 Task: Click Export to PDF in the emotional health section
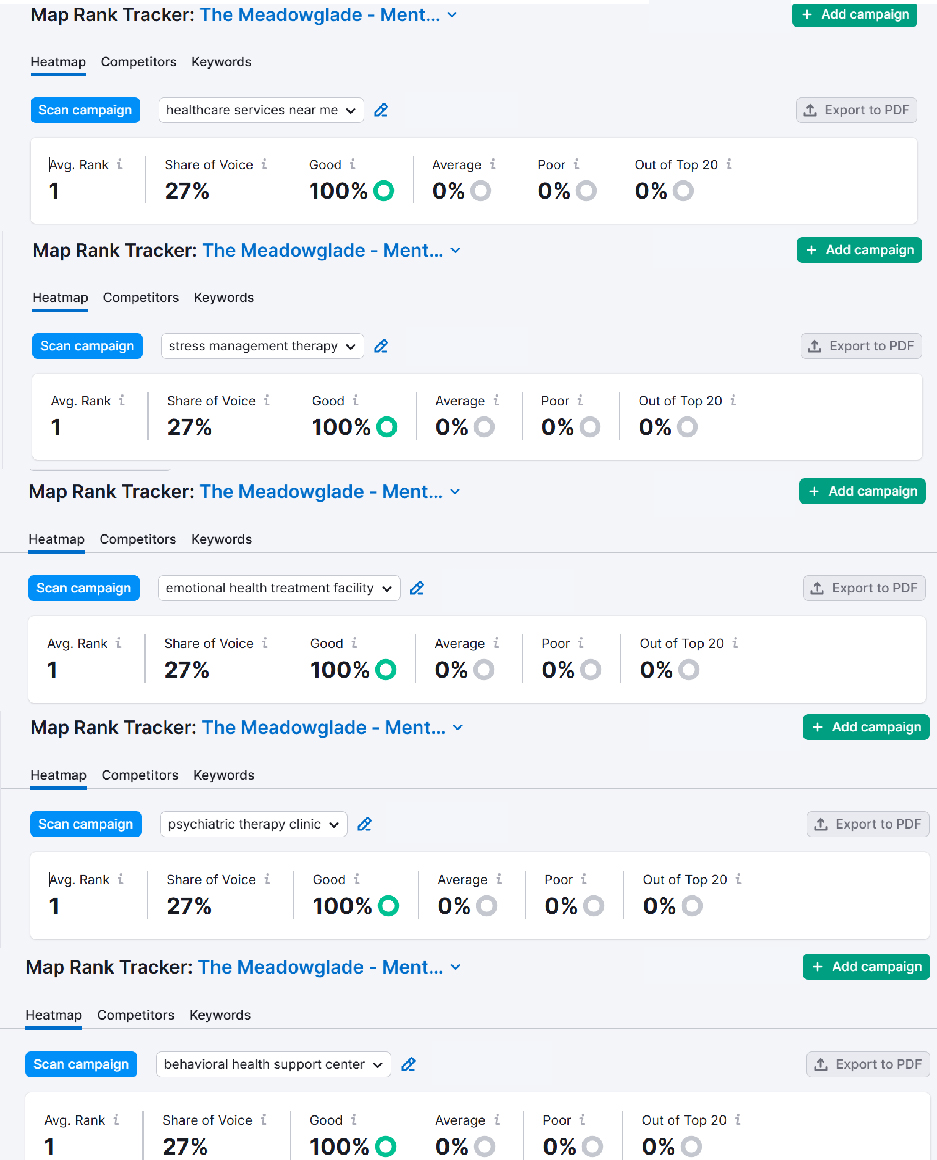point(864,588)
